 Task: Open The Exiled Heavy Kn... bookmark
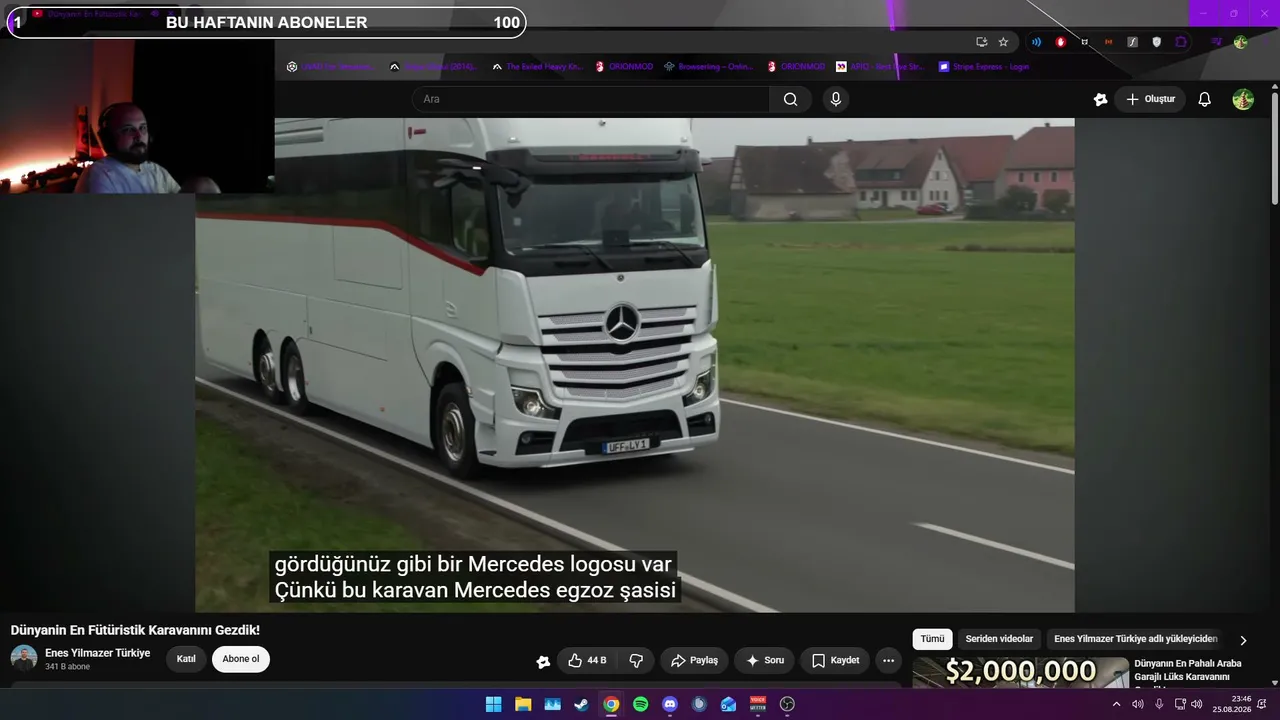(x=538, y=67)
